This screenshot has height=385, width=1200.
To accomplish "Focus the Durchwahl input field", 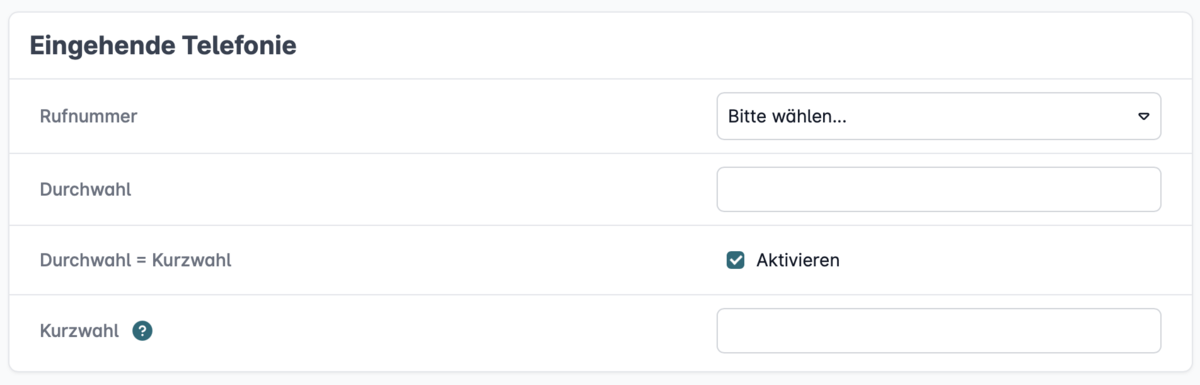I will pos(939,189).
